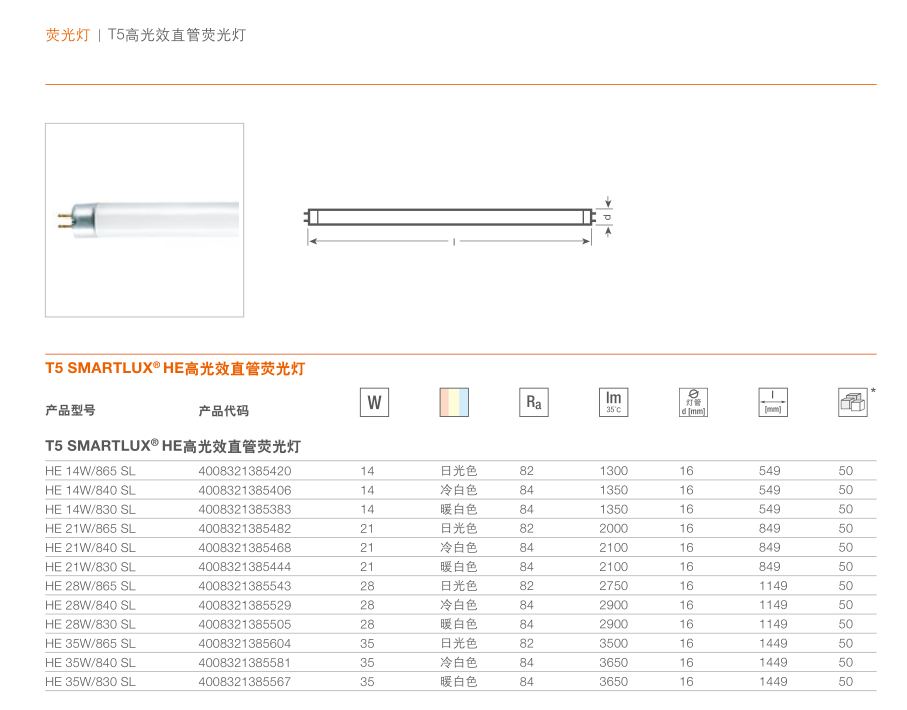Screen dimensions: 907x710
Task: Click Ra value 84 in HE 35W/830 row
Action: tap(526, 682)
